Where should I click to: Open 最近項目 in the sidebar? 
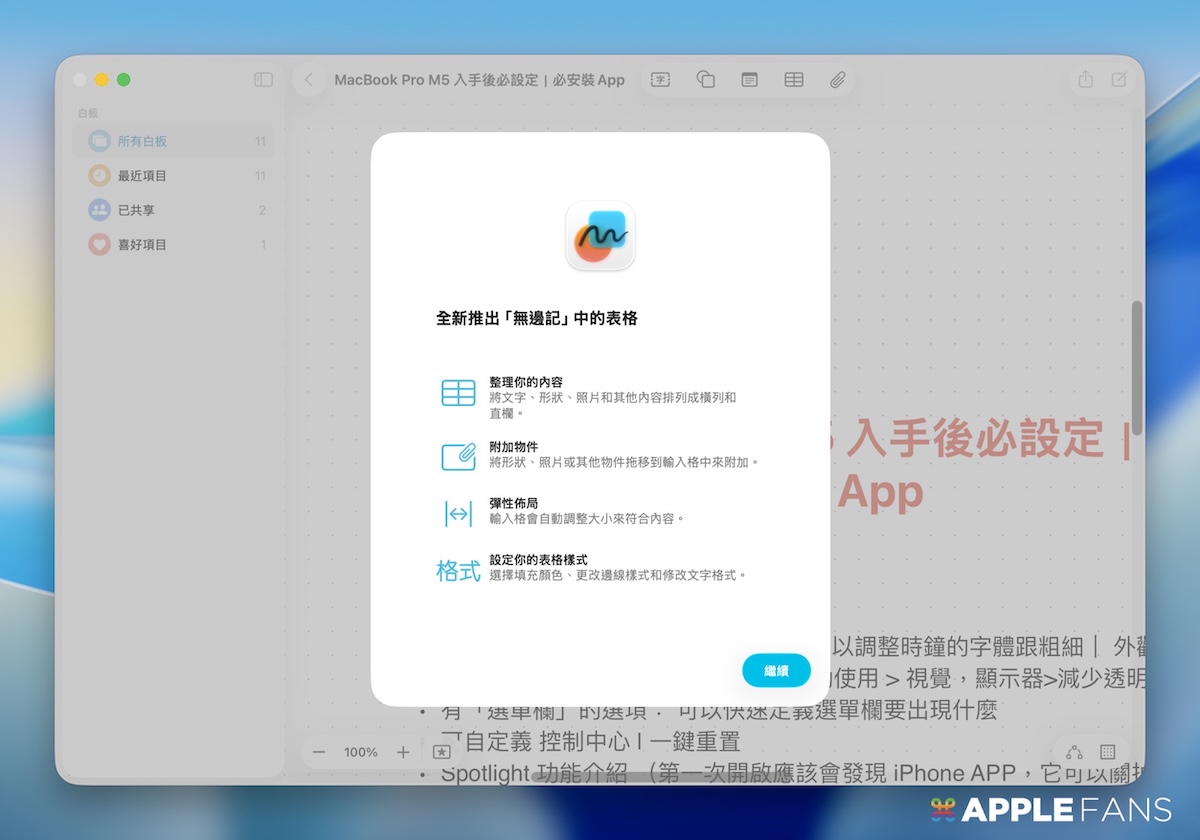point(142,176)
